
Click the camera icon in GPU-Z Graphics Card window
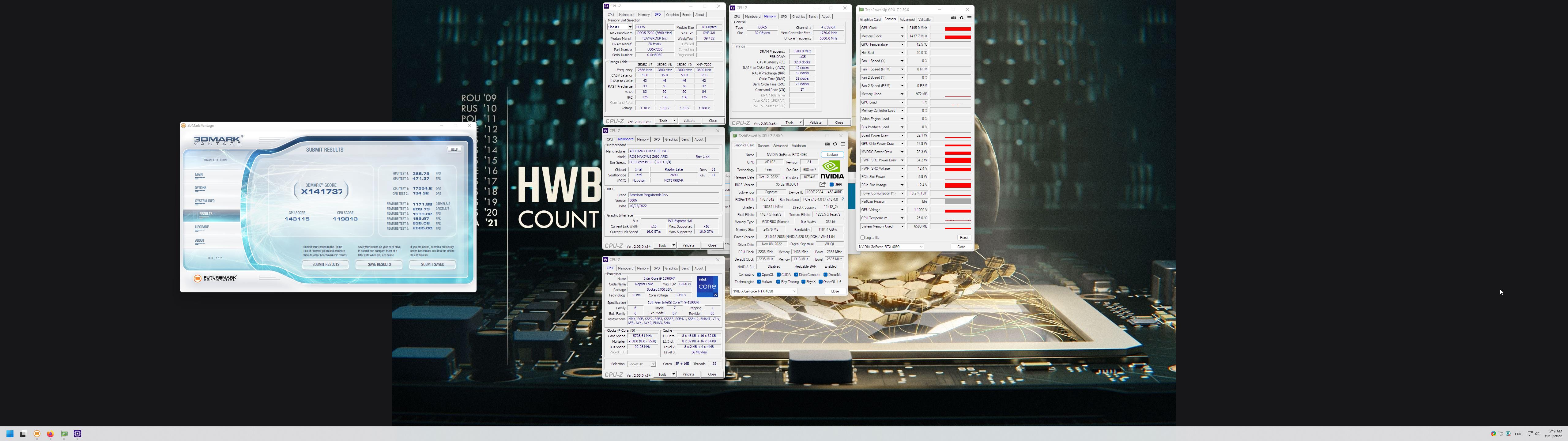click(x=827, y=144)
